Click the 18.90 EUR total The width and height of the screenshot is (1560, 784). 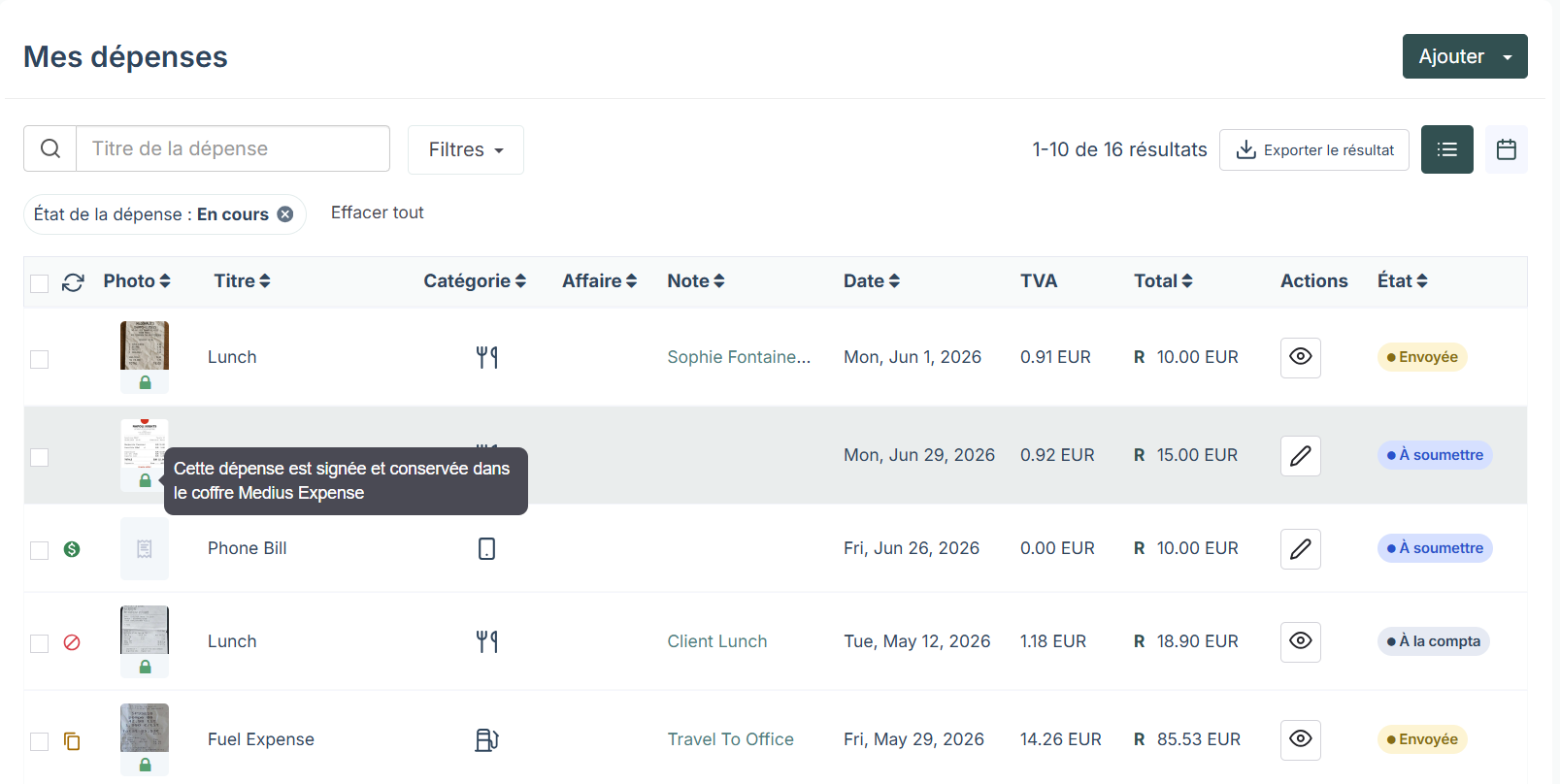tap(1198, 641)
